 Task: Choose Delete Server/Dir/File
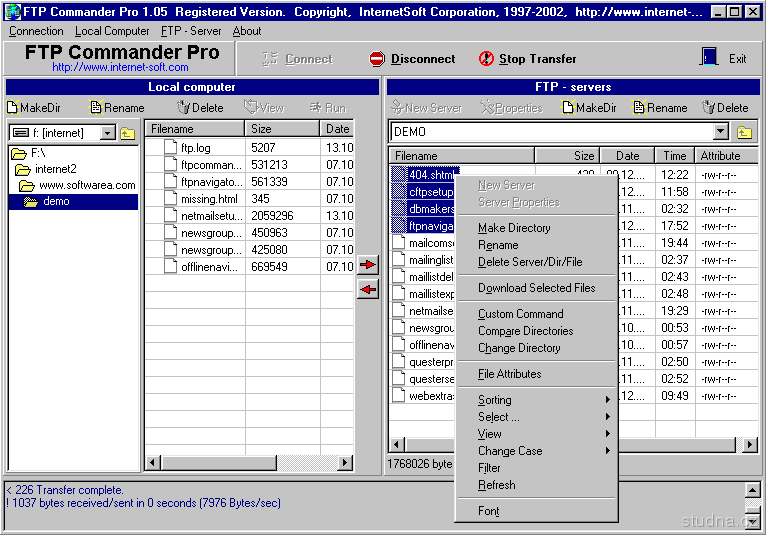click(536, 262)
